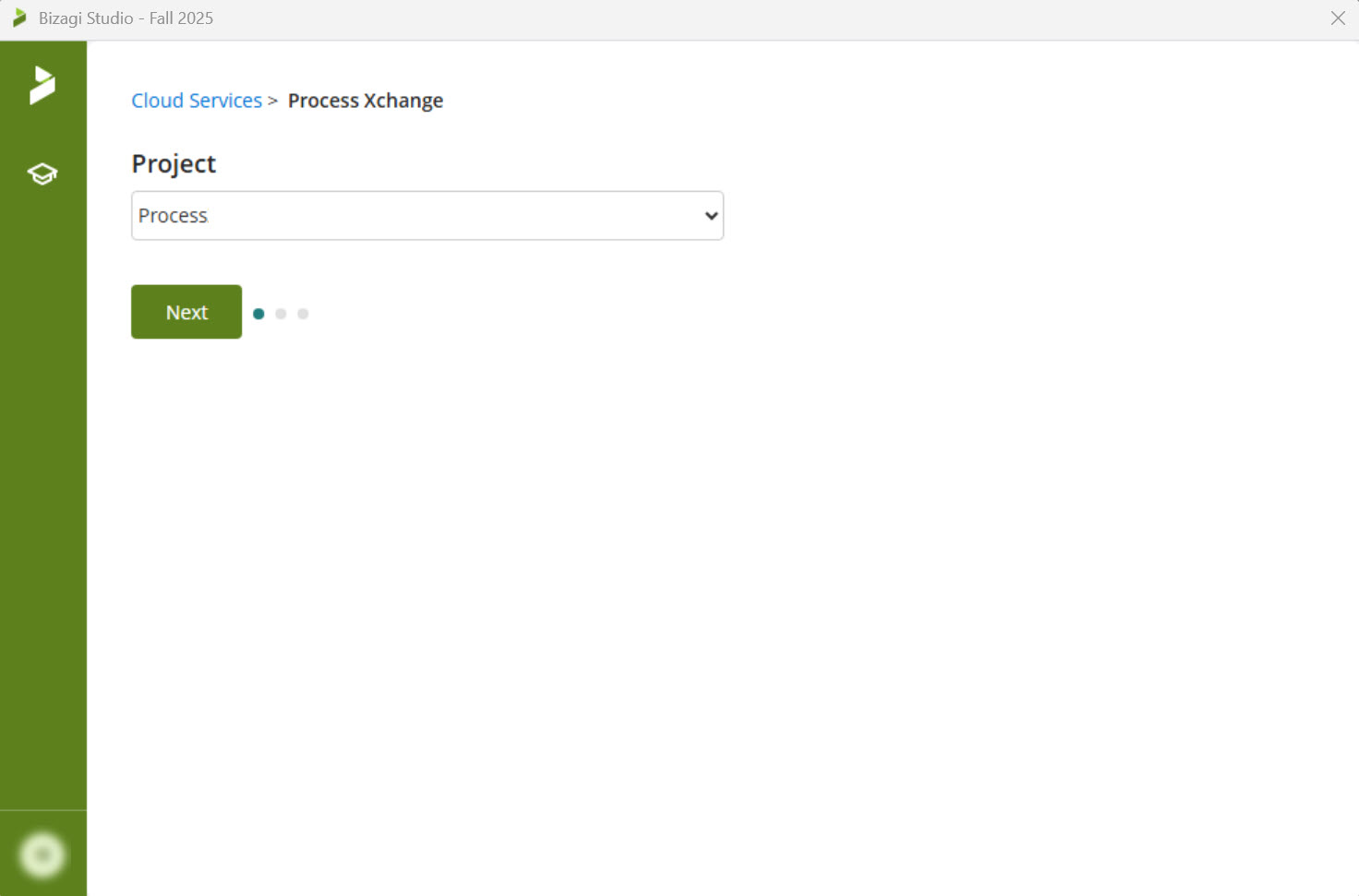This screenshot has height=896, width=1359.
Task: Click the Project heading label
Action: click(174, 164)
